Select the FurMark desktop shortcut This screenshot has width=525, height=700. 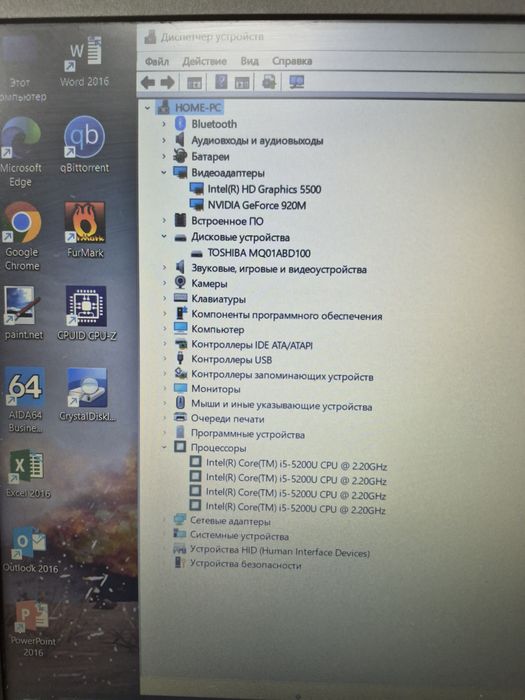[x=85, y=230]
